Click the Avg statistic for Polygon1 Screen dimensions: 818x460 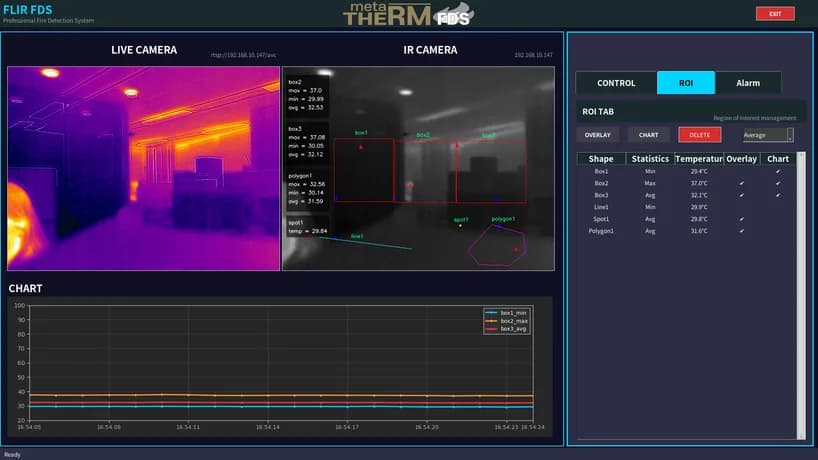650,231
